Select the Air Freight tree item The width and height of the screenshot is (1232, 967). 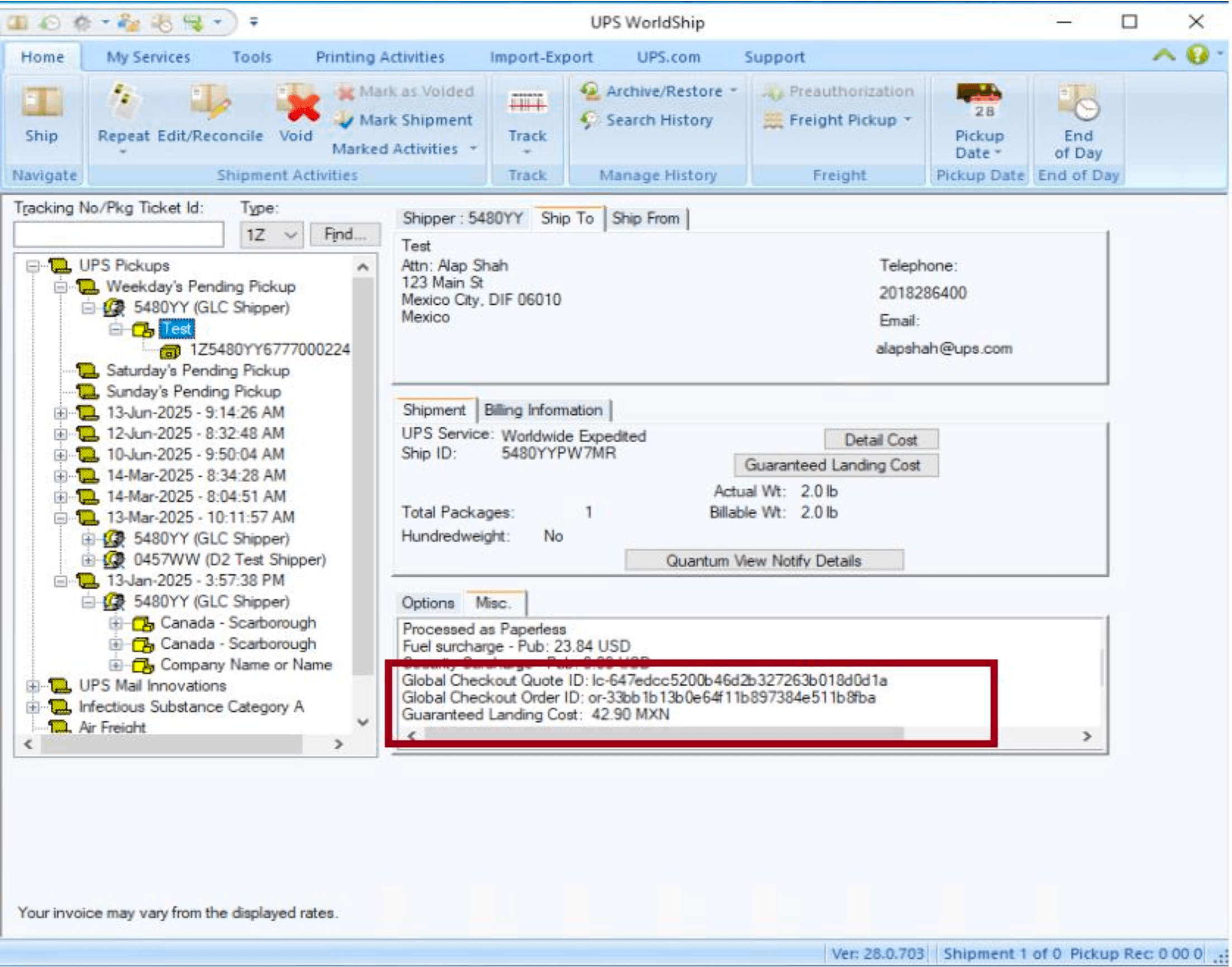click(112, 727)
